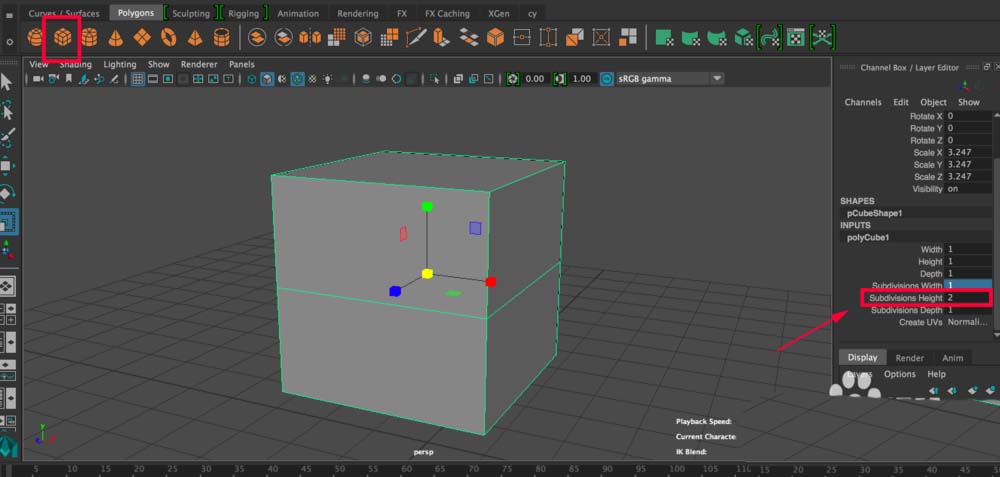This screenshot has width=1000, height=477.
Task: Toggle the view transform sRGB icon
Action: 607,79
